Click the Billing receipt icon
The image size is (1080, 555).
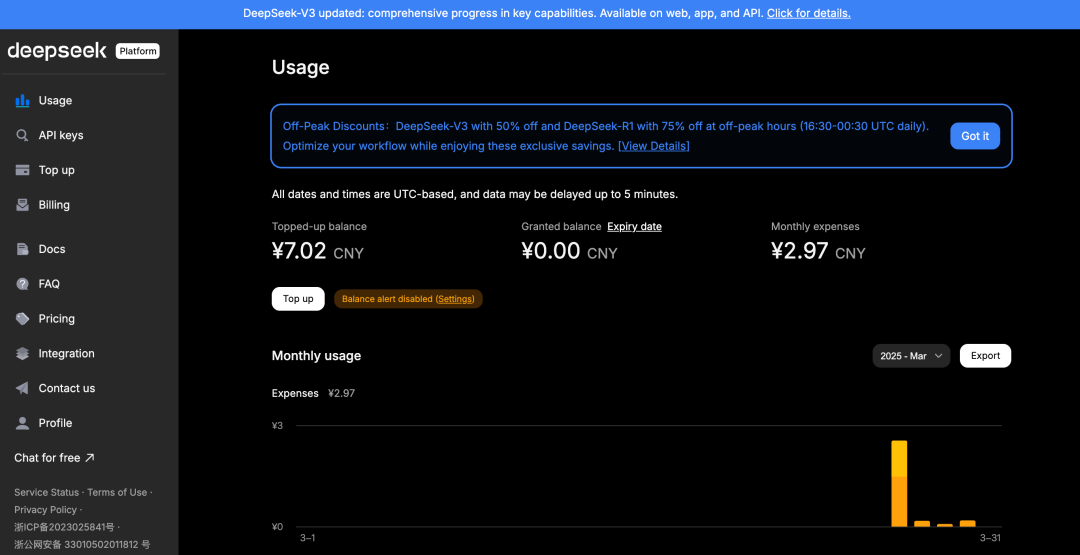22,205
